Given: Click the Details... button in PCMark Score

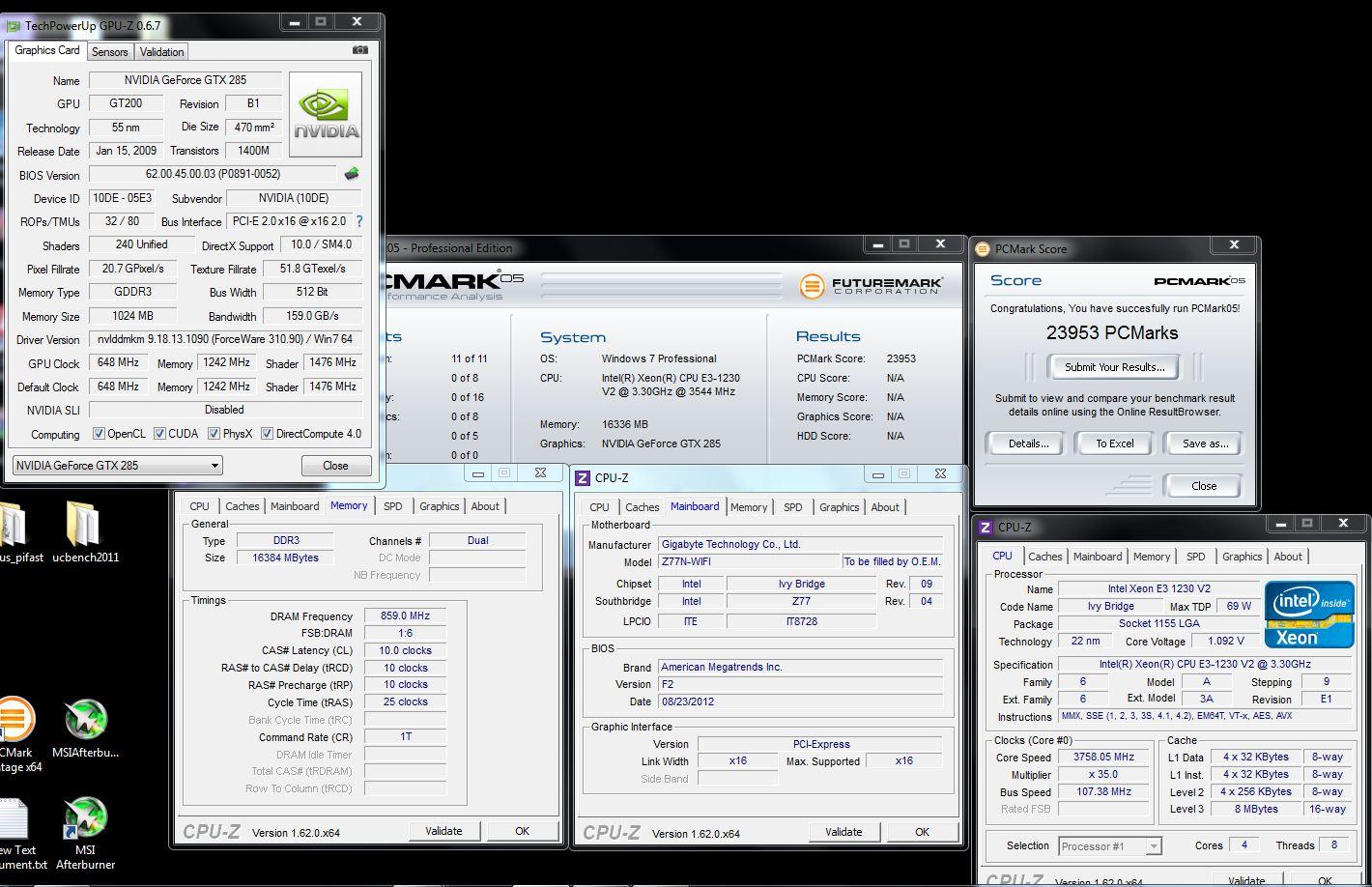Looking at the screenshot, I should tap(1028, 443).
